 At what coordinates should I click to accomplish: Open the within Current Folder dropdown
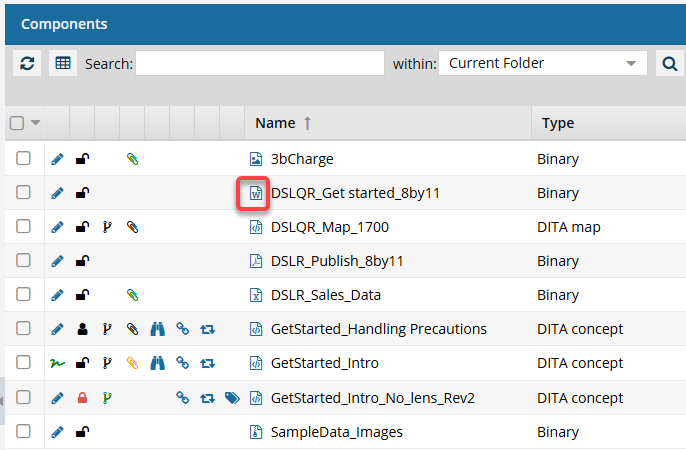[x=543, y=63]
